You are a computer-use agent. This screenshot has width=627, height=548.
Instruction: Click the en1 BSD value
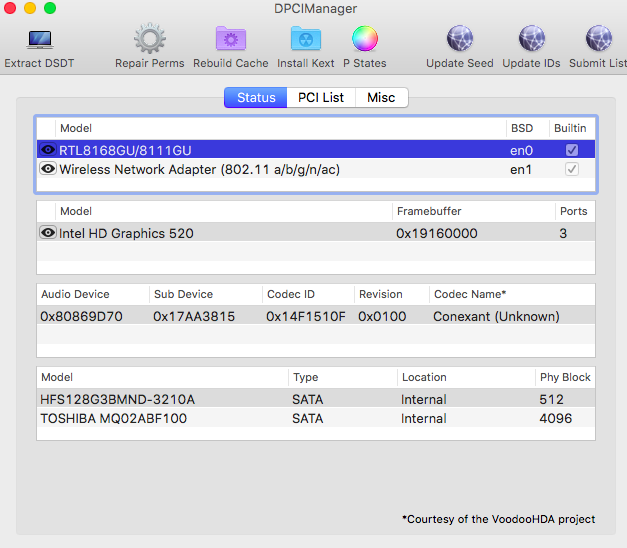[x=521, y=170]
